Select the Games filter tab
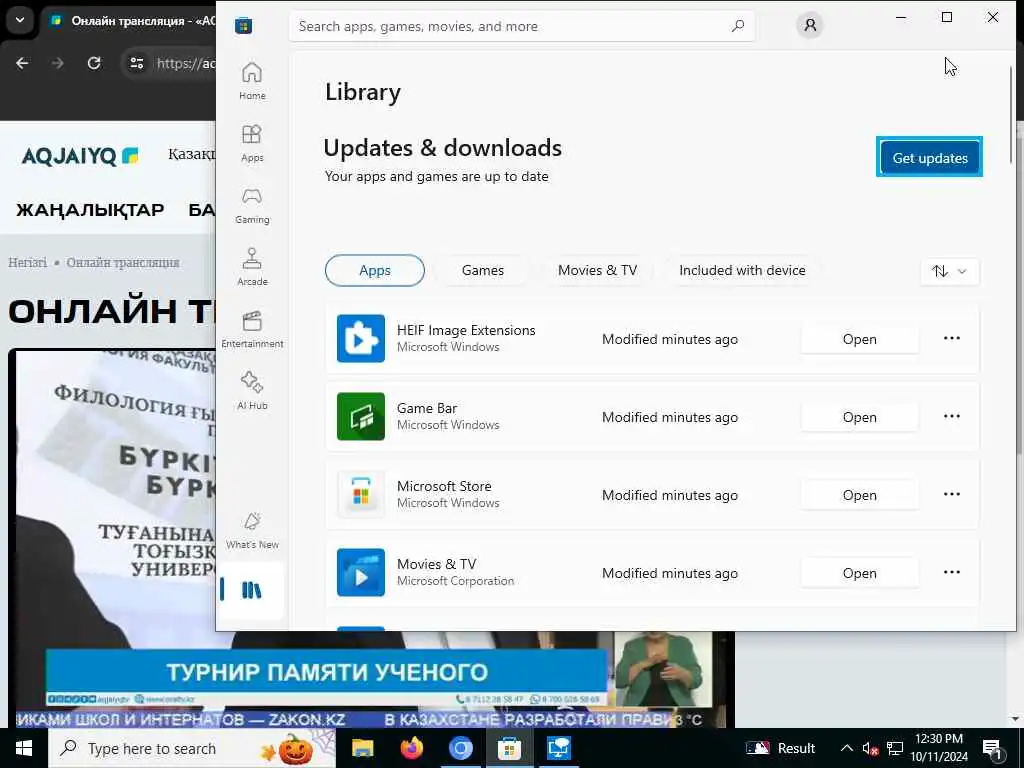 click(x=483, y=270)
